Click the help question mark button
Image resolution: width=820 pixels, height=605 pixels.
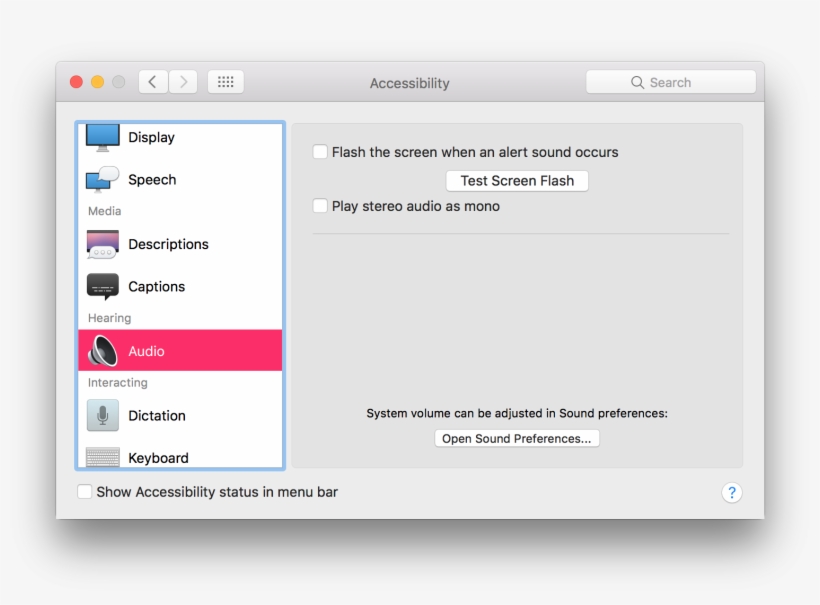click(731, 492)
